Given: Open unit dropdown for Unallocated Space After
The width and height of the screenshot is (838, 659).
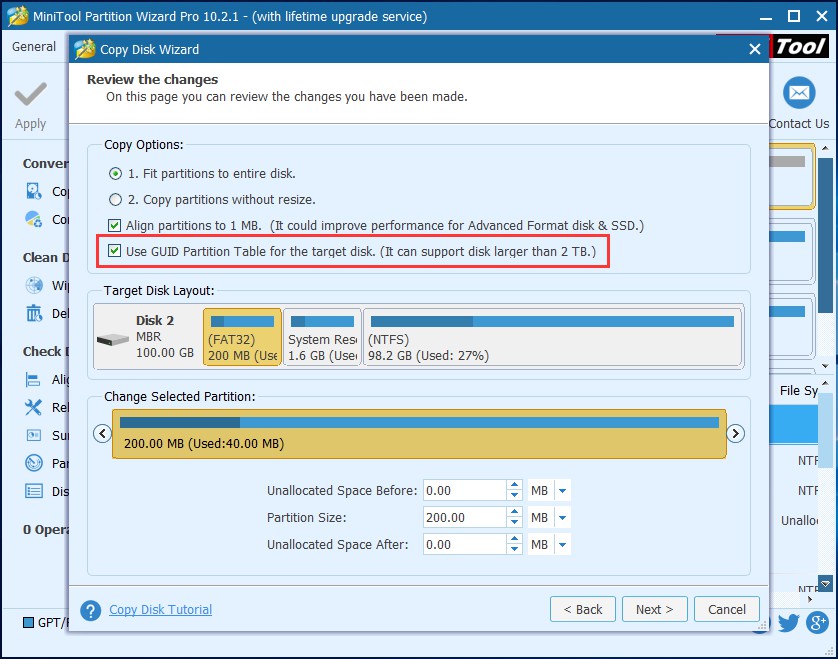Looking at the screenshot, I should pos(562,545).
